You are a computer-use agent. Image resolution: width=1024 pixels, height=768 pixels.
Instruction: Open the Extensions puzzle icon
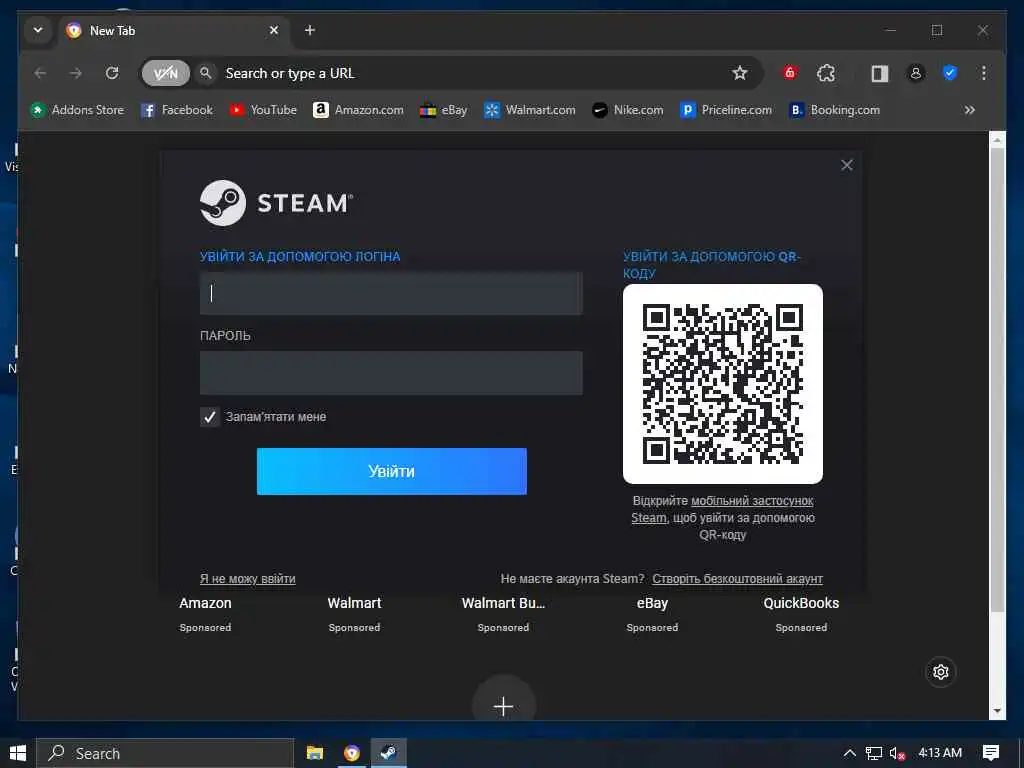[826, 73]
